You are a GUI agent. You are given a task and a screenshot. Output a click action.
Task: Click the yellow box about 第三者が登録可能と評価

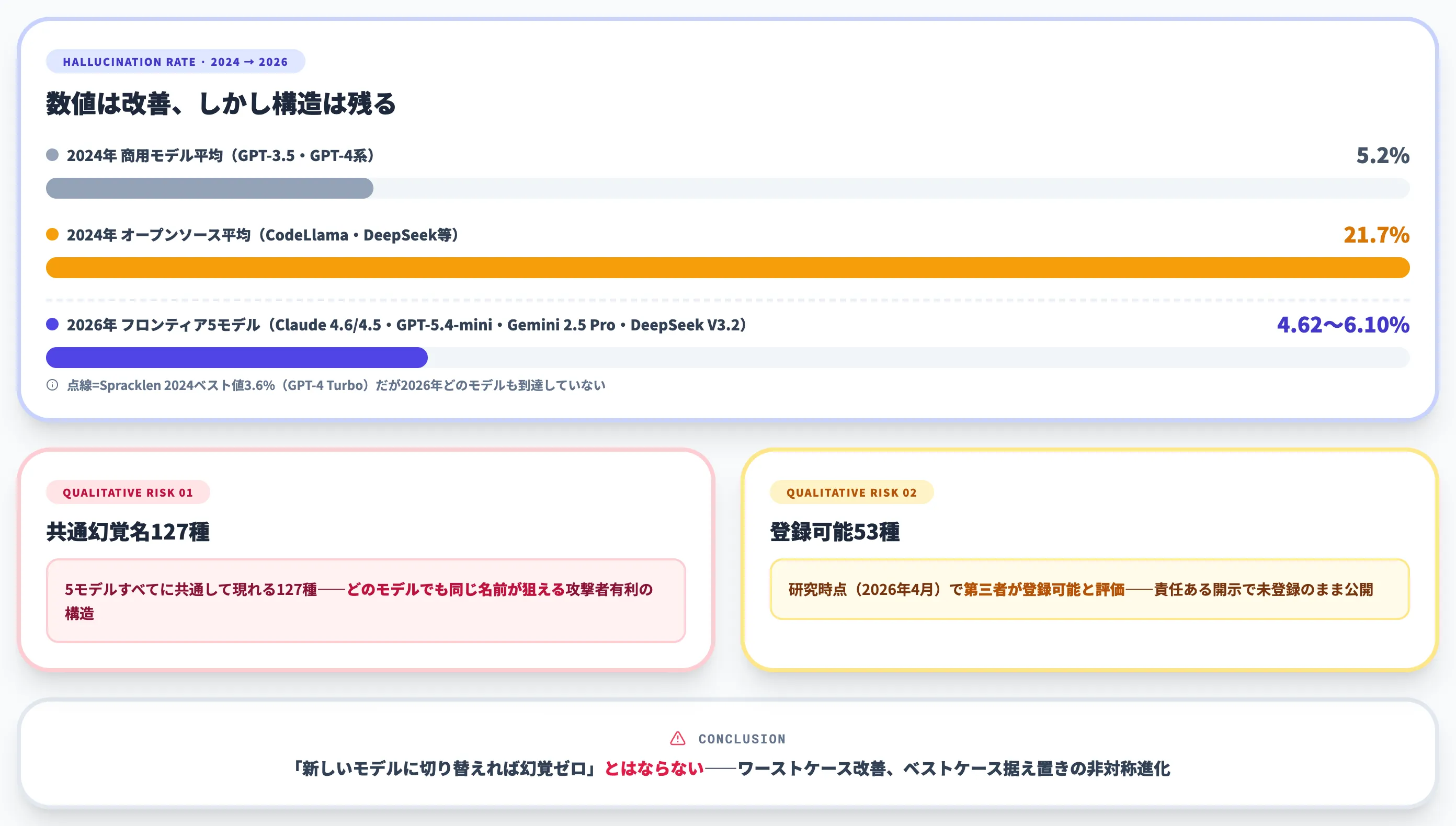(x=1089, y=589)
